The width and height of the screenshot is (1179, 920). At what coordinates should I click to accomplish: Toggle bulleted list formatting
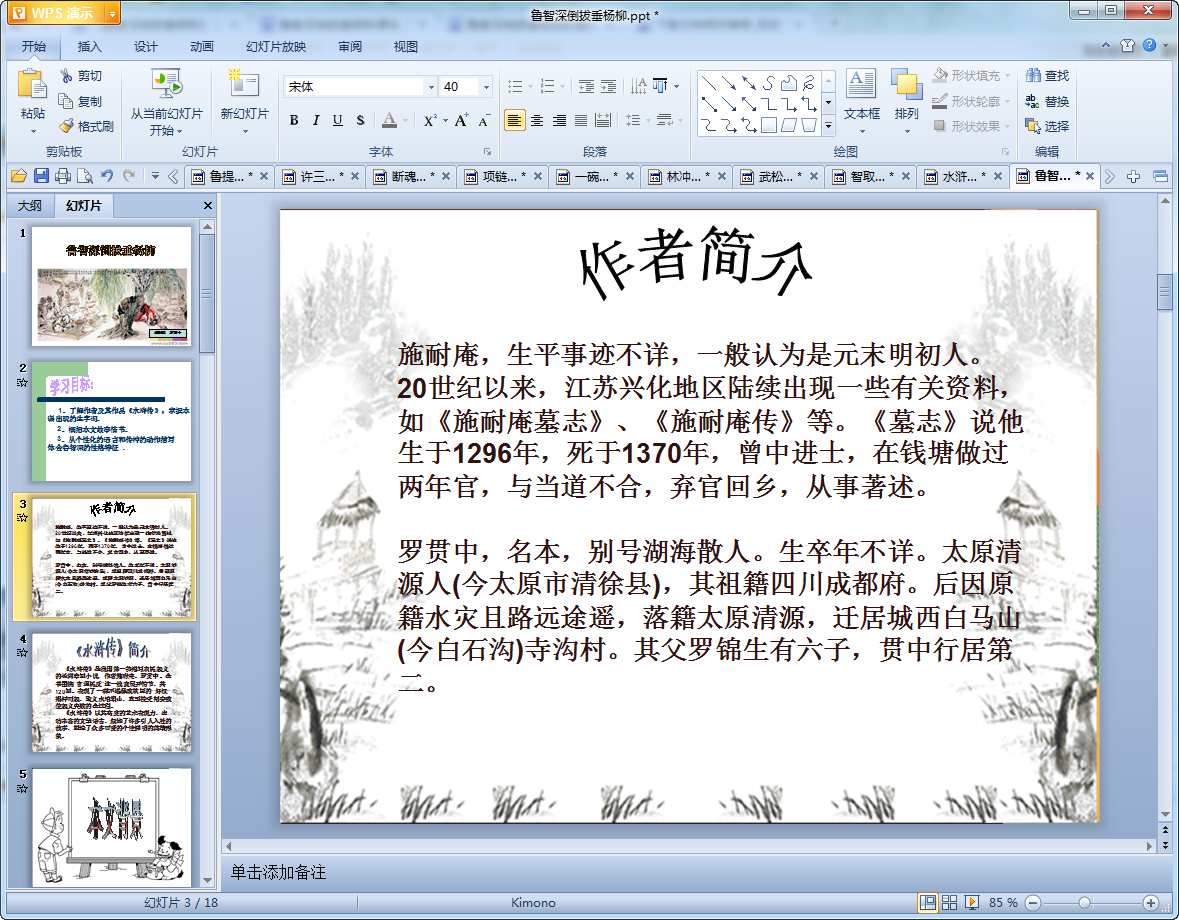(515, 86)
